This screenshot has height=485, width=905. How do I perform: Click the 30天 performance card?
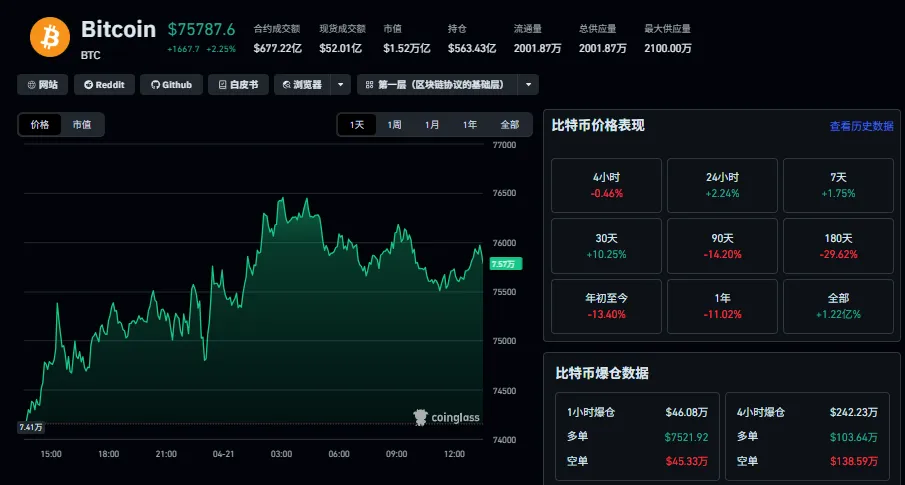click(607, 246)
